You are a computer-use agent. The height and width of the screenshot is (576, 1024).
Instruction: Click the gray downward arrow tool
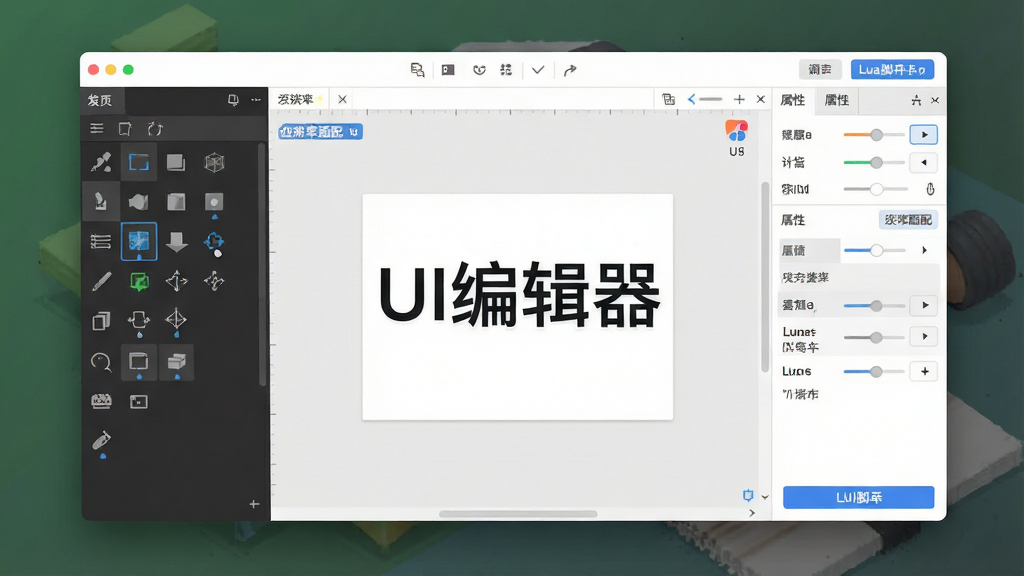[176, 242]
